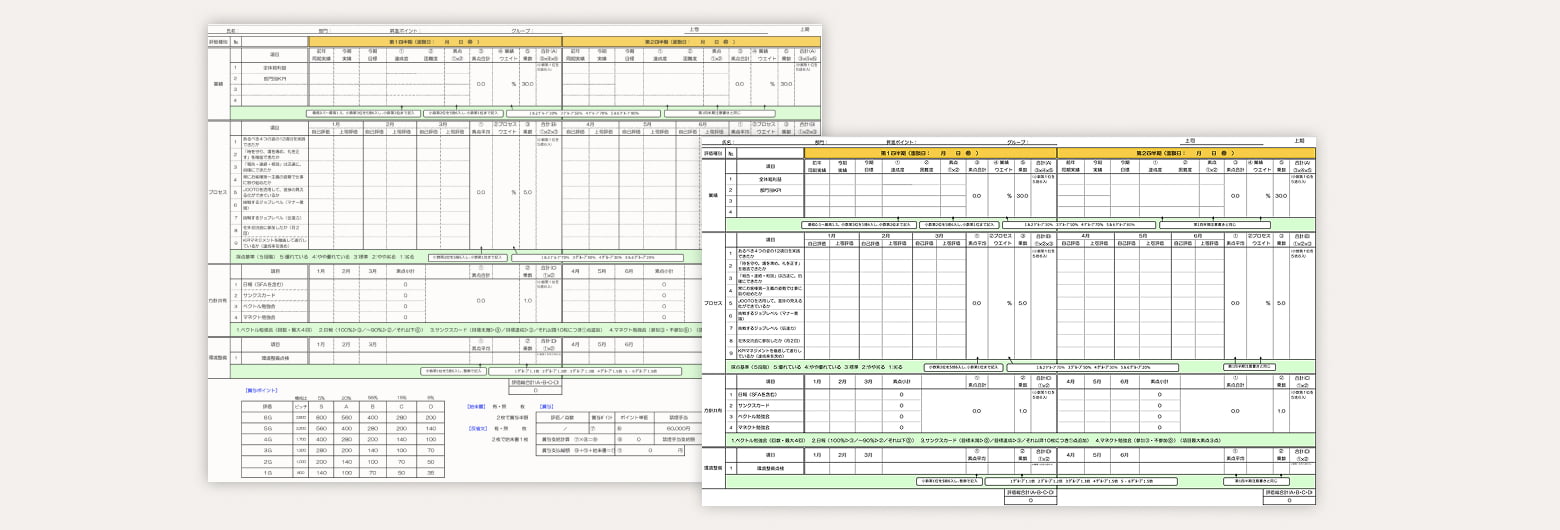Image resolution: width=1560 pixels, height=530 pixels.
Task: Click the D column header in bonus table
Action: (x=429, y=406)
